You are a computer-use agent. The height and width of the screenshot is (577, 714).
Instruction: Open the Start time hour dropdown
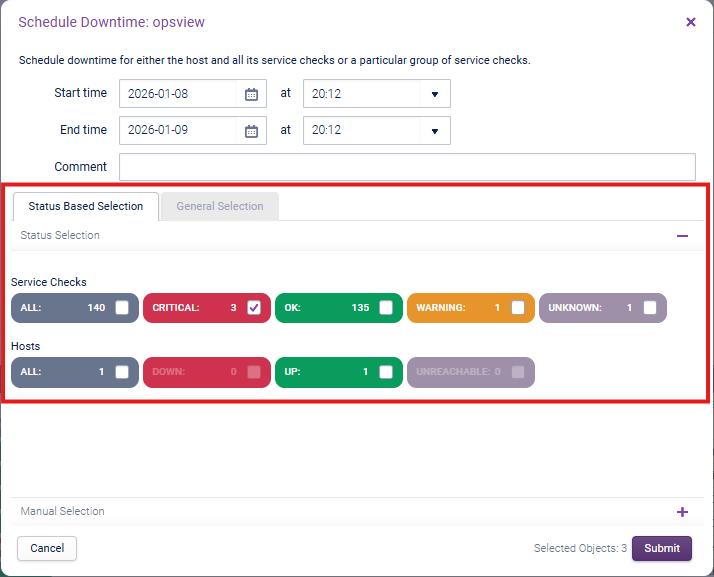point(434,94)
